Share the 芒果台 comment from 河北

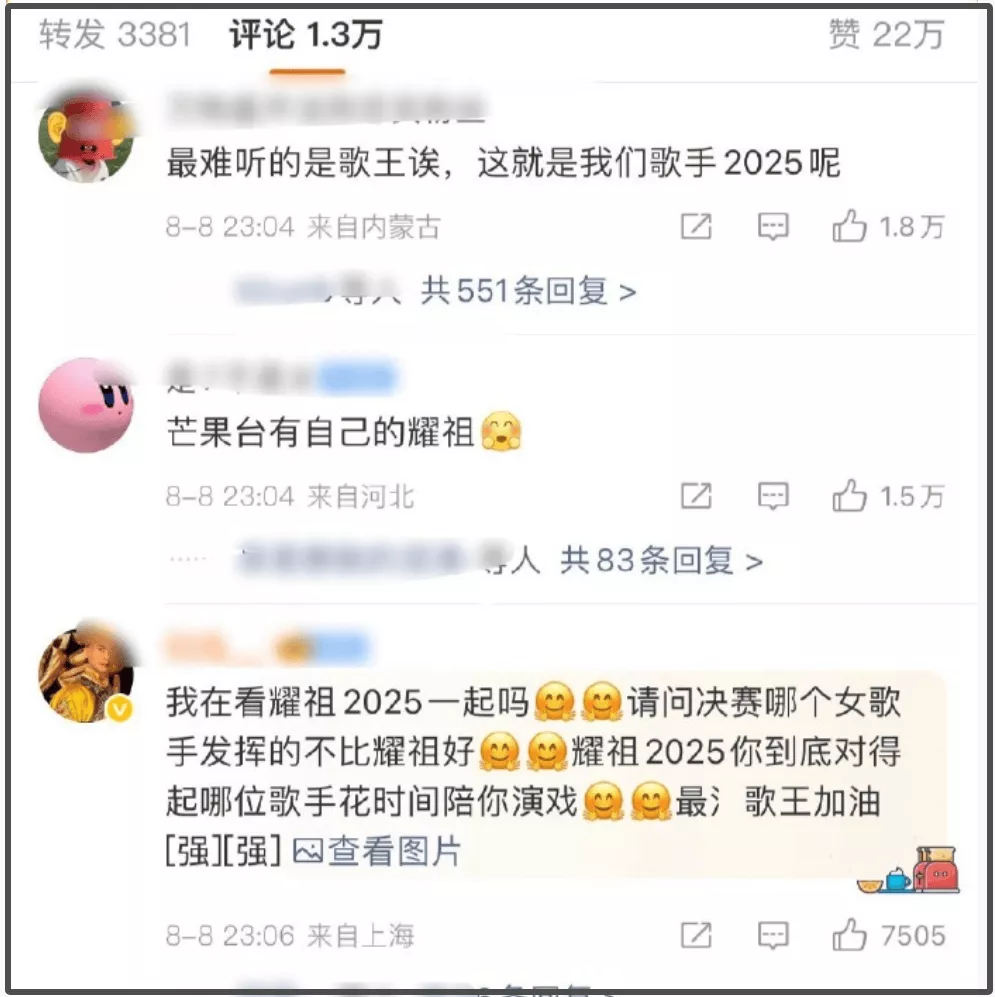click(696, 496)
